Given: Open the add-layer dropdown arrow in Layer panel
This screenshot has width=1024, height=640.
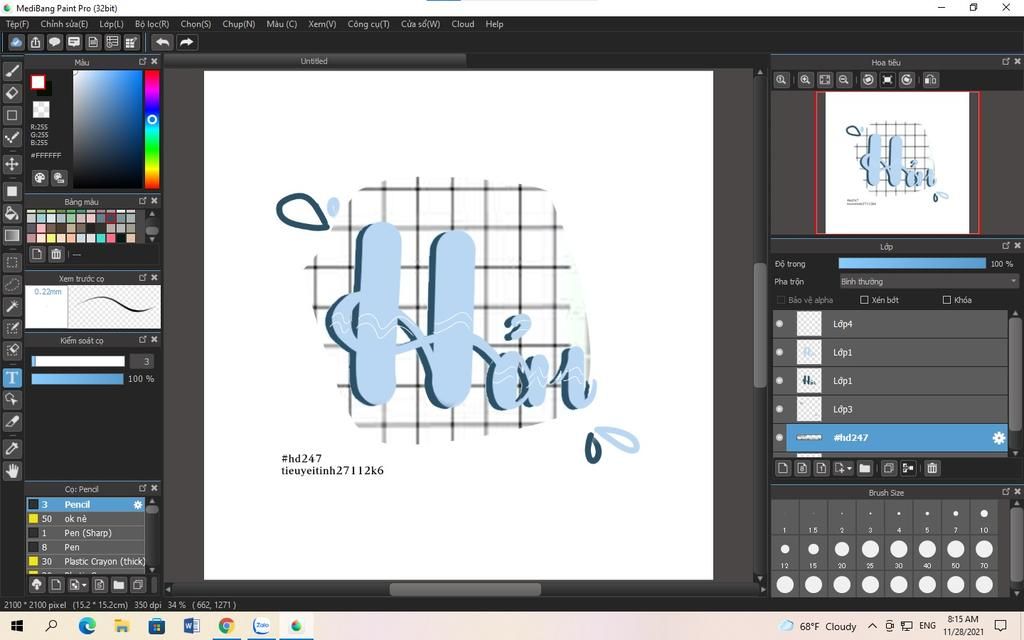Looking at the screenshot, I should [x=849, y=469].
